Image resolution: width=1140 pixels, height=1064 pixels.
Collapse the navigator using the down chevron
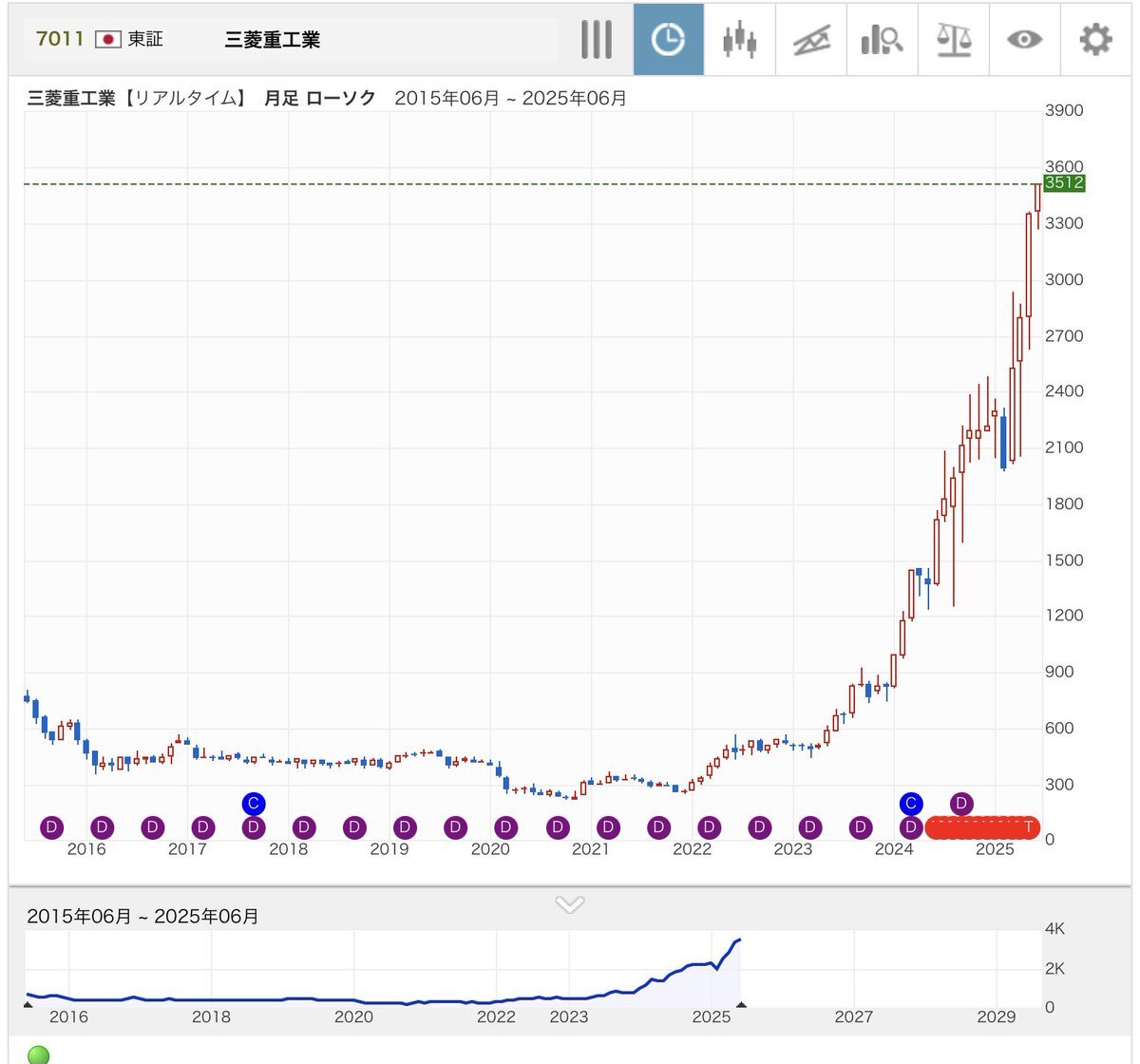[x=569, y=904]
